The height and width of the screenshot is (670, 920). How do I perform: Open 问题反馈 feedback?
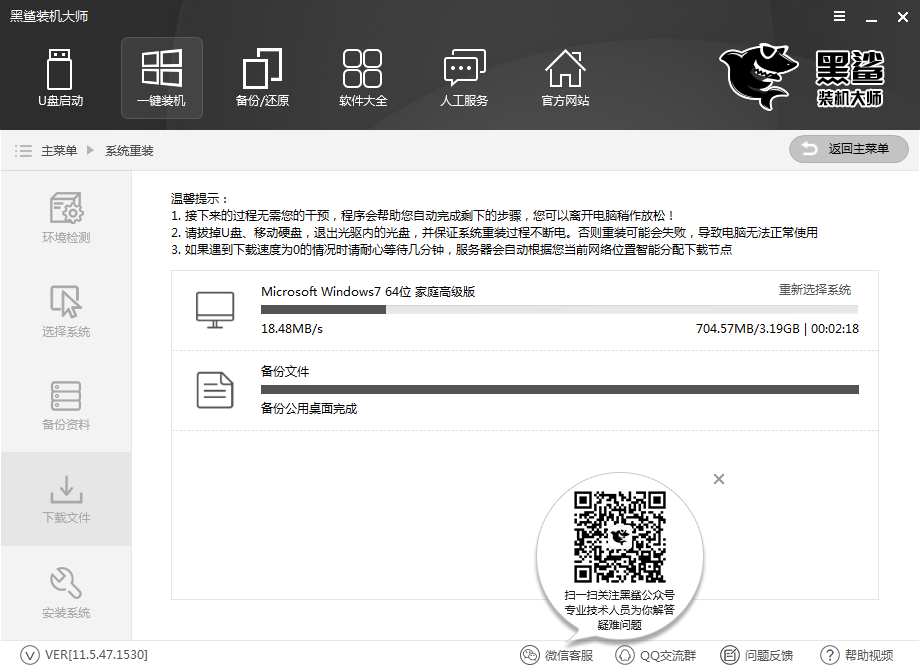pyautogui.click(x=758, y=655)
